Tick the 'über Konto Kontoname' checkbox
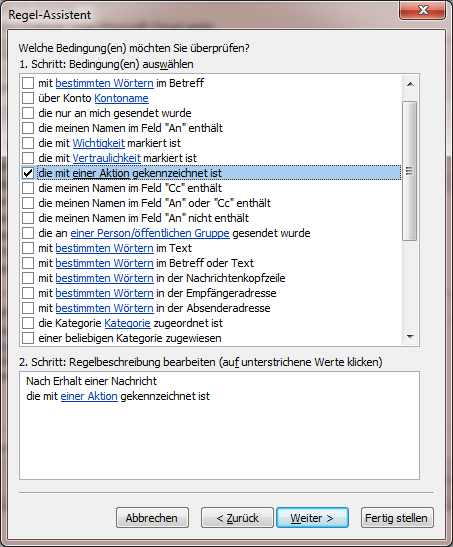 tap(28, 98)
